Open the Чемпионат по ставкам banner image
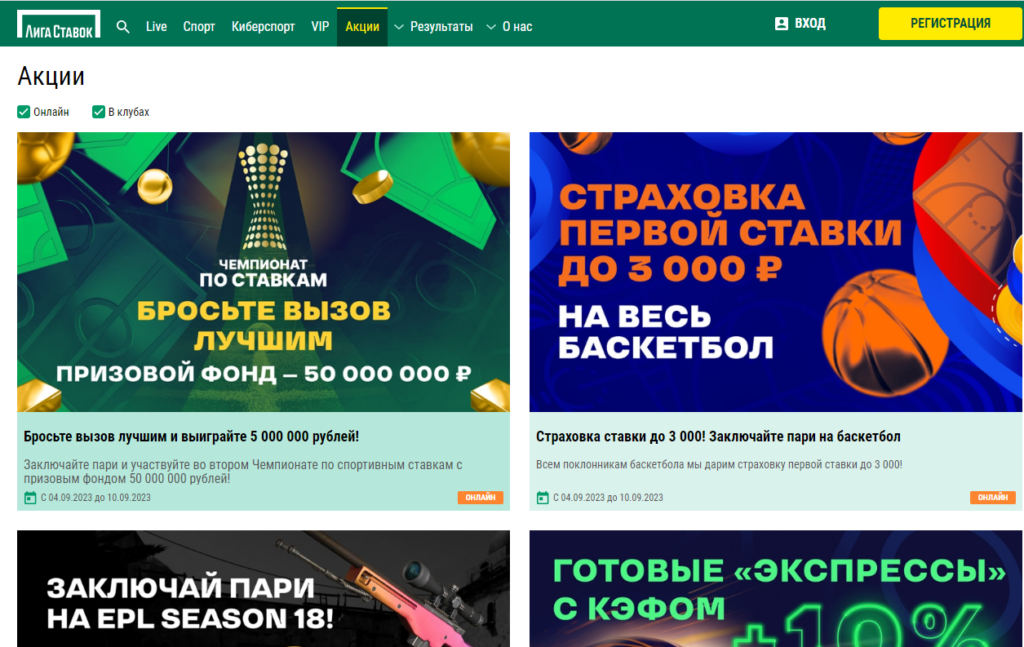The height and width of the screenshot is (647, 1024). click(x=263, y=272)
